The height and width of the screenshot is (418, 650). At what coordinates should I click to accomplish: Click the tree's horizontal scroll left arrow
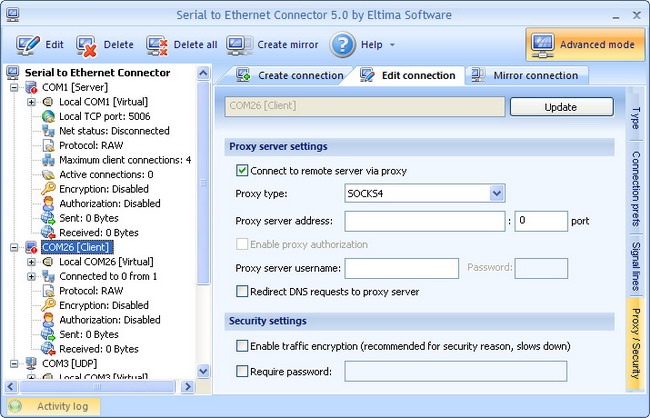[x=11, y=387]
